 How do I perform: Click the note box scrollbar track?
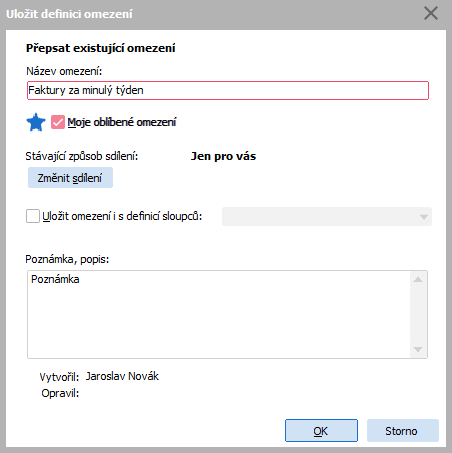click(418, 315)
